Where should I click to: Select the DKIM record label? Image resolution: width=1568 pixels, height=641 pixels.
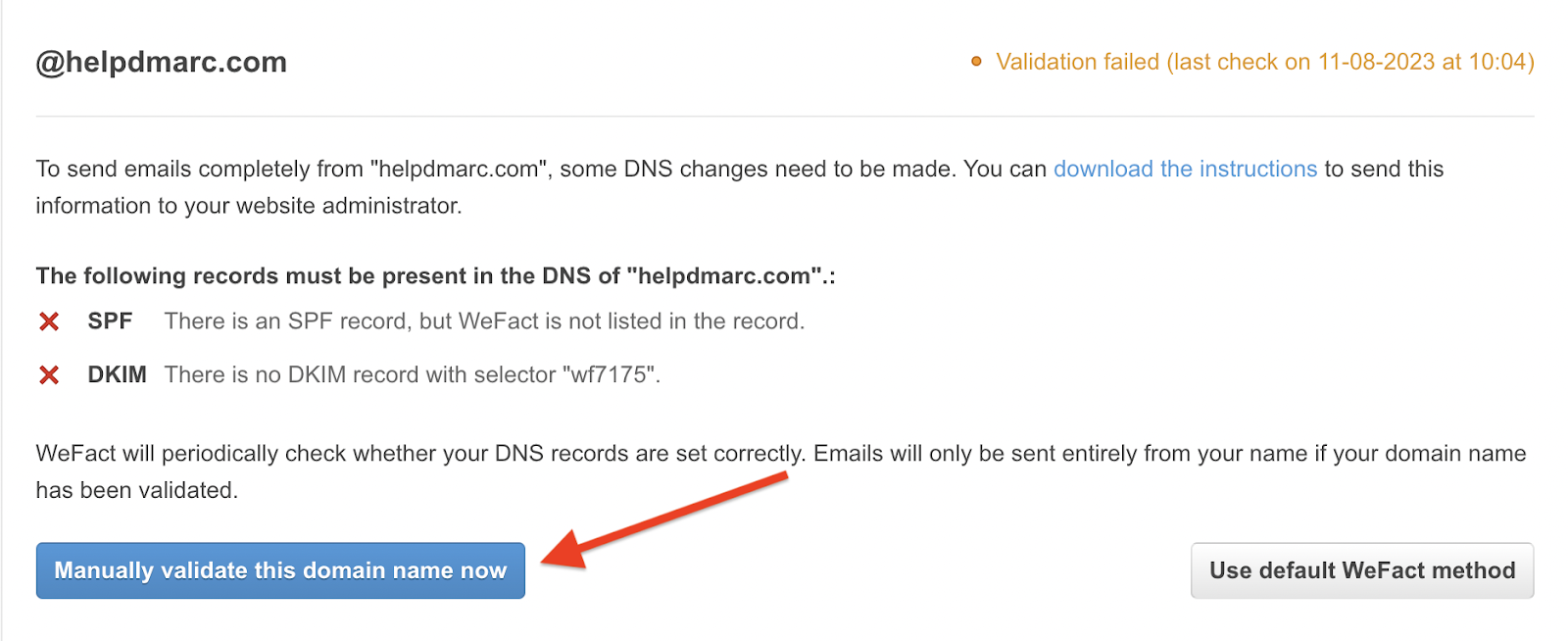[117, 373]
